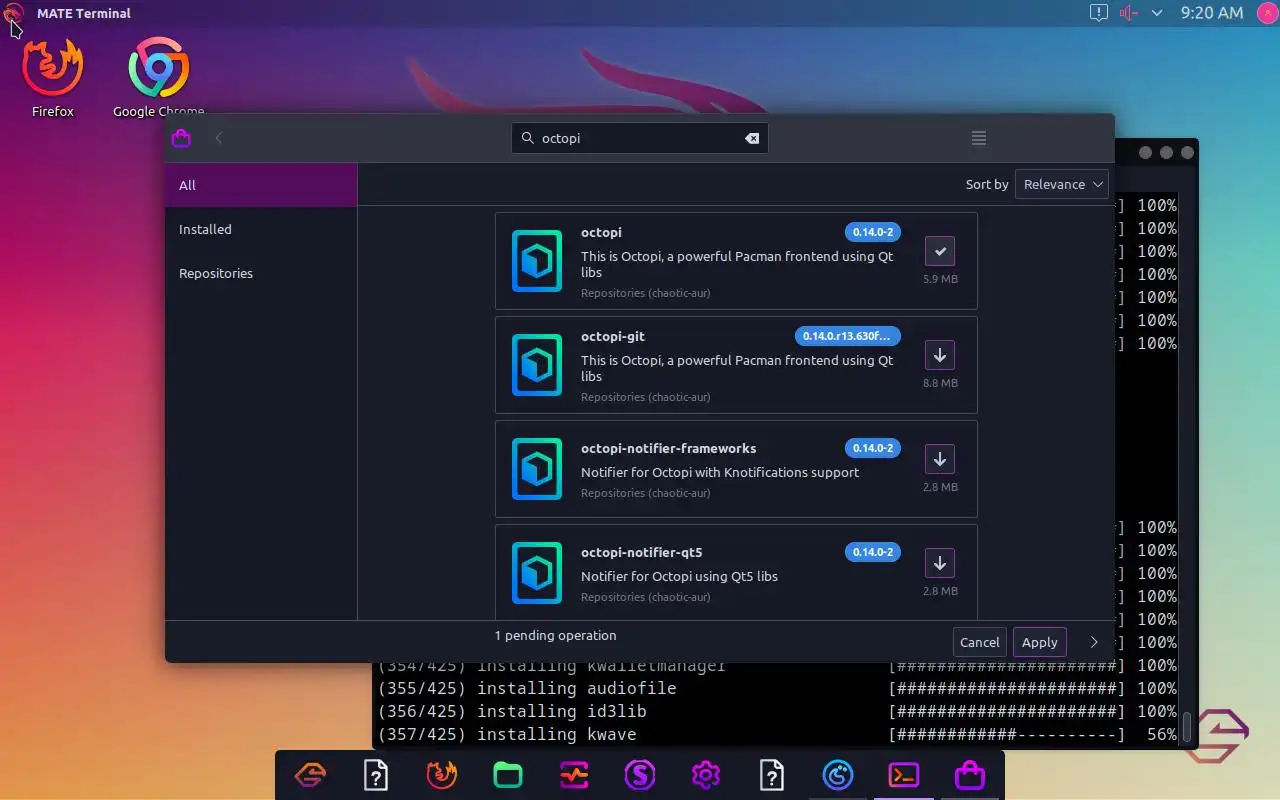Open Google Chrome from the desktop shortcut
Image resolution: width=1280 pixels, height=800 pixels.
(158, 77)
